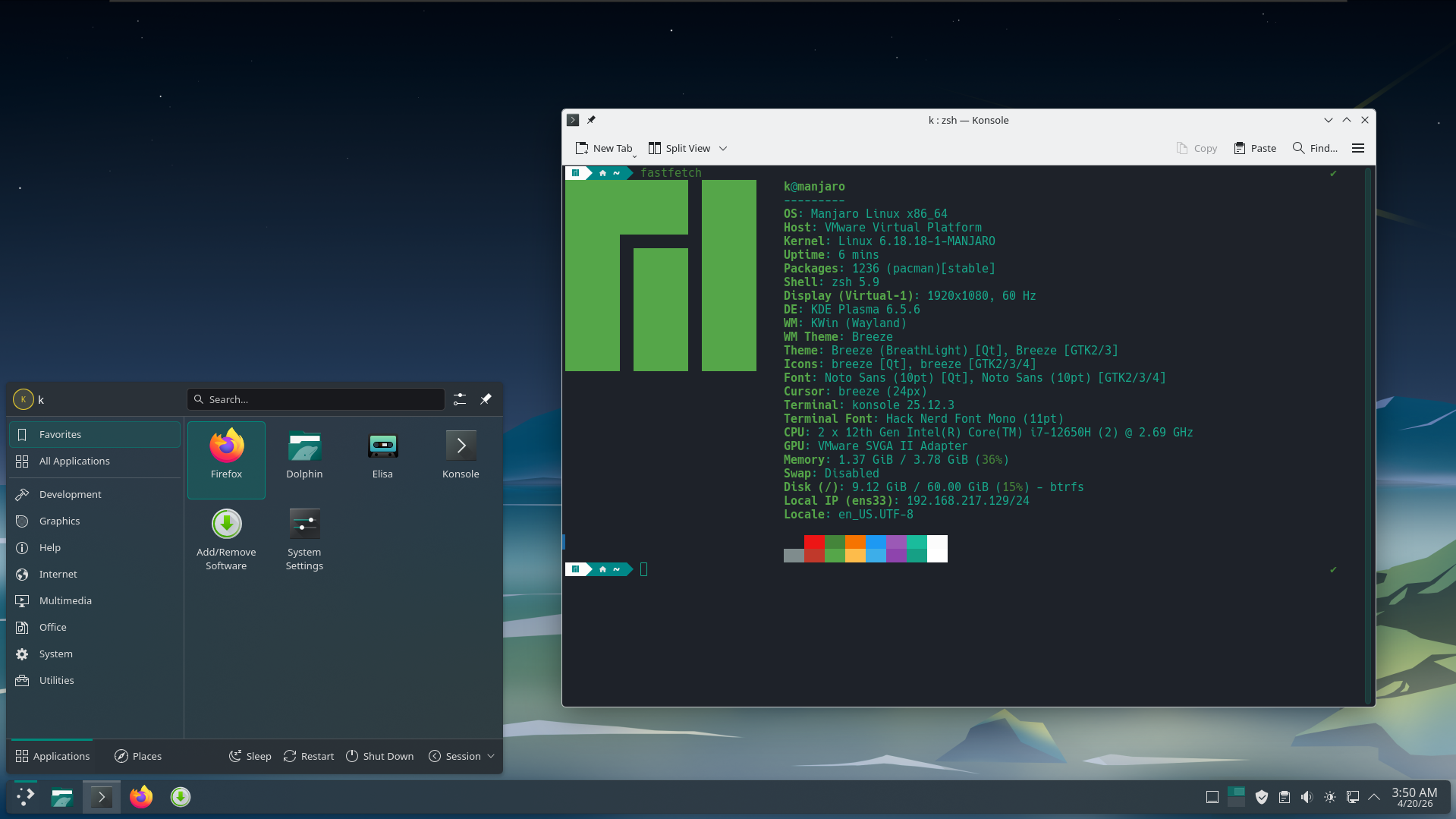This screenshot has height=819, width=1456.
Task: Select the All Applications category
Action: tap(95, 461)
